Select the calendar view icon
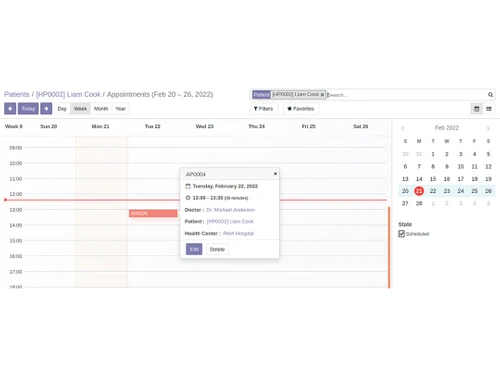500x375 pixels. coord(477,109)
